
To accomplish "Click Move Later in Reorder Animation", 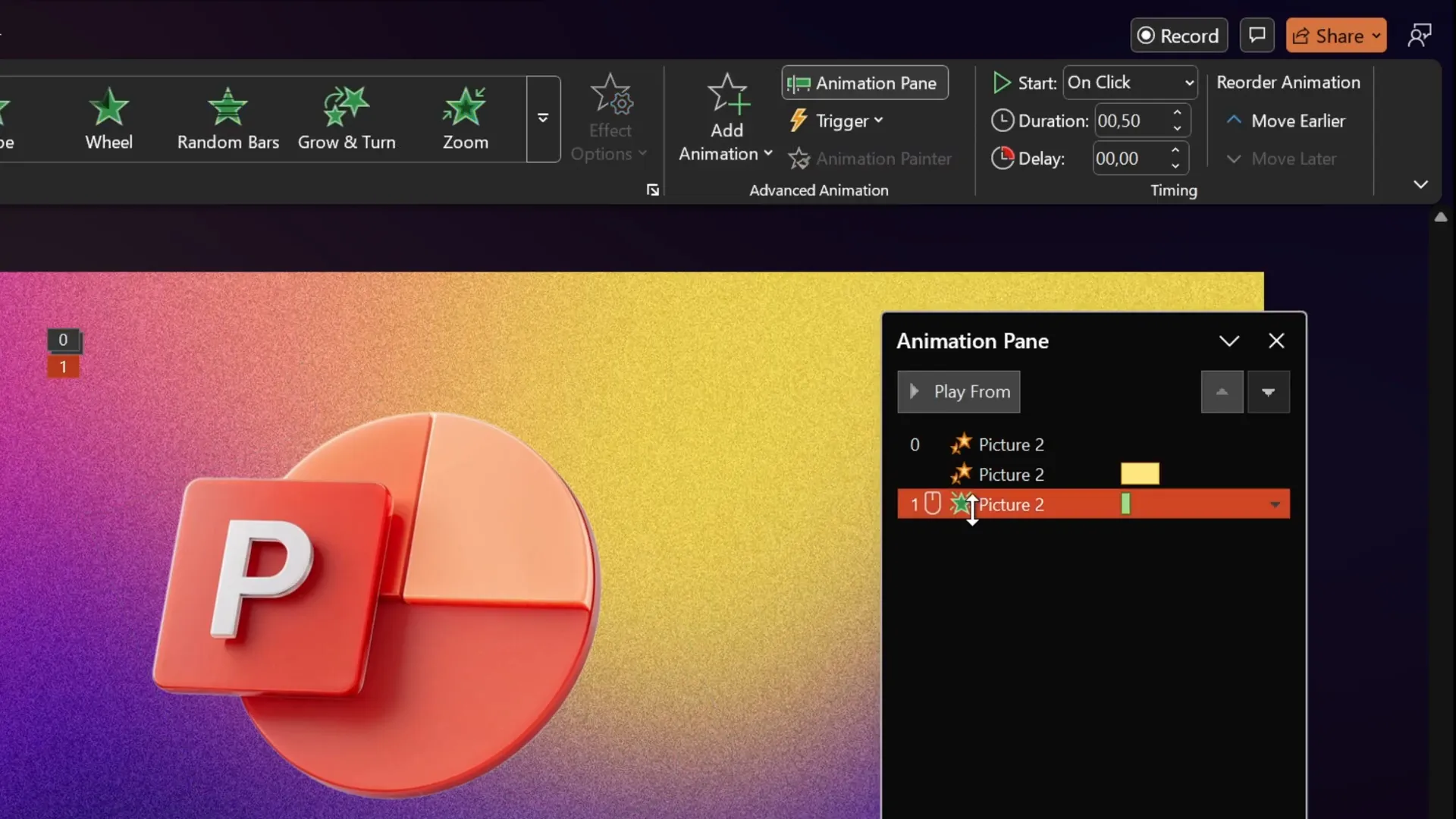I will pyautogui.click(x=1282, y=158).
